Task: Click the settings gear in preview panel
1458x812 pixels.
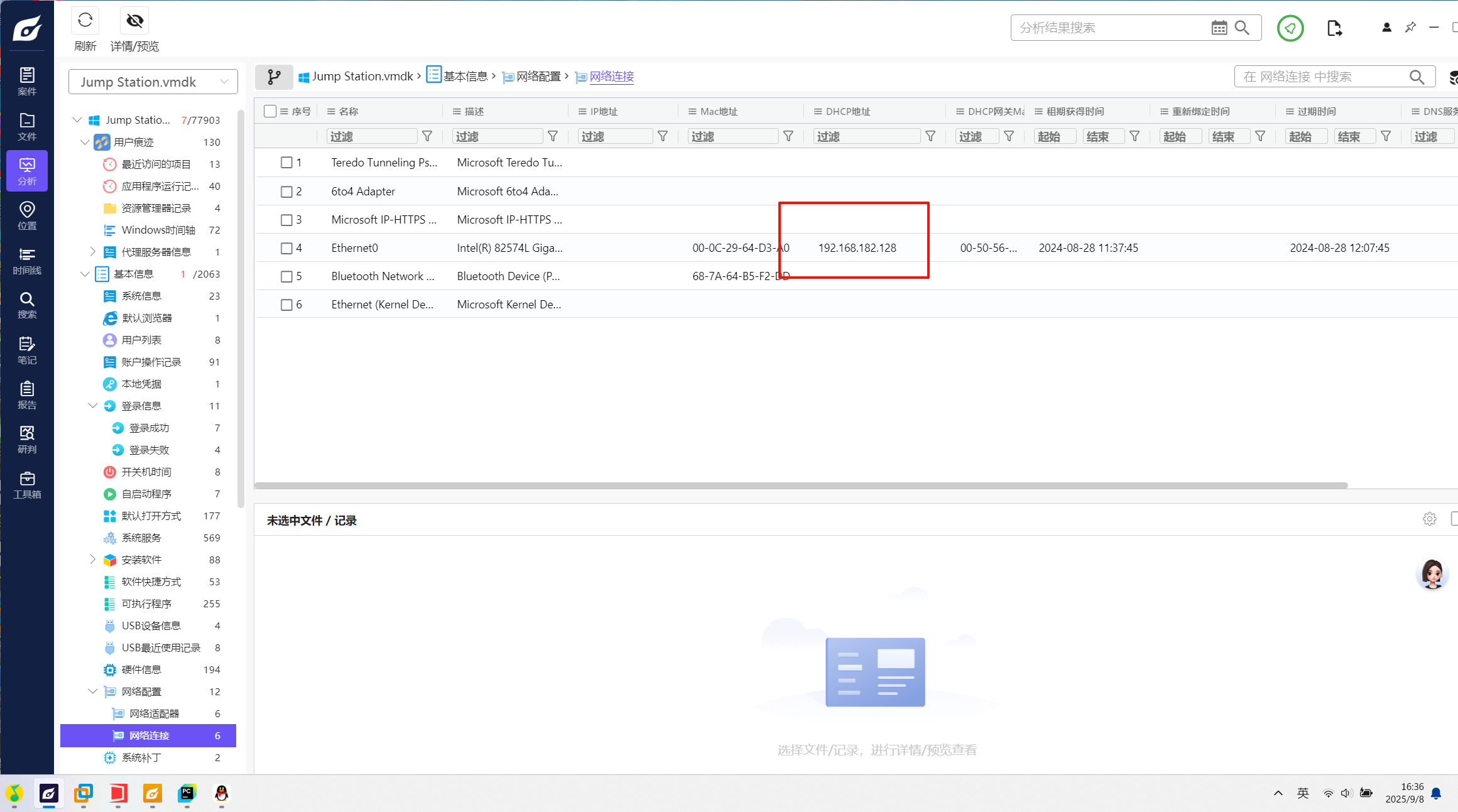Action: [1429, 519]
